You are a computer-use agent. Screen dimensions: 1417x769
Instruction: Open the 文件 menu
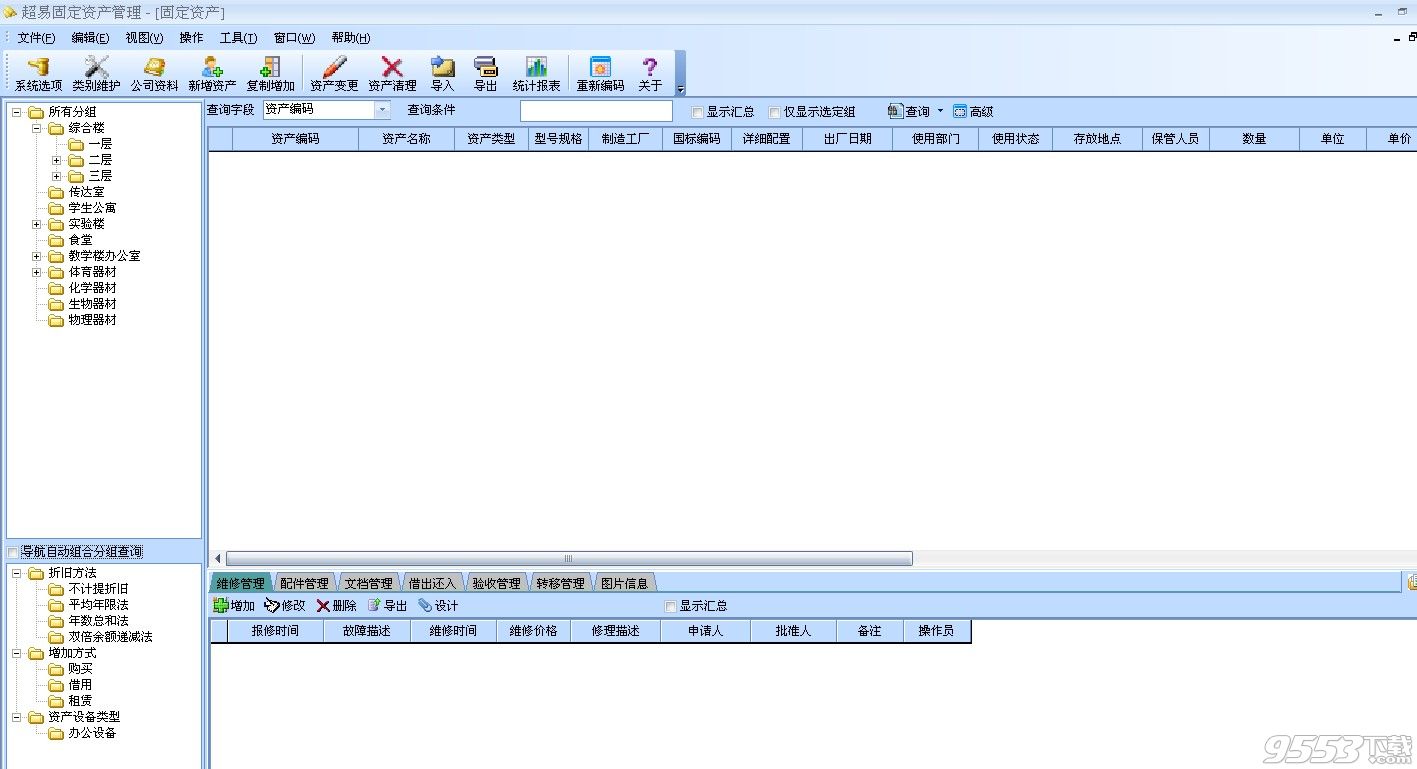[36, 38]
